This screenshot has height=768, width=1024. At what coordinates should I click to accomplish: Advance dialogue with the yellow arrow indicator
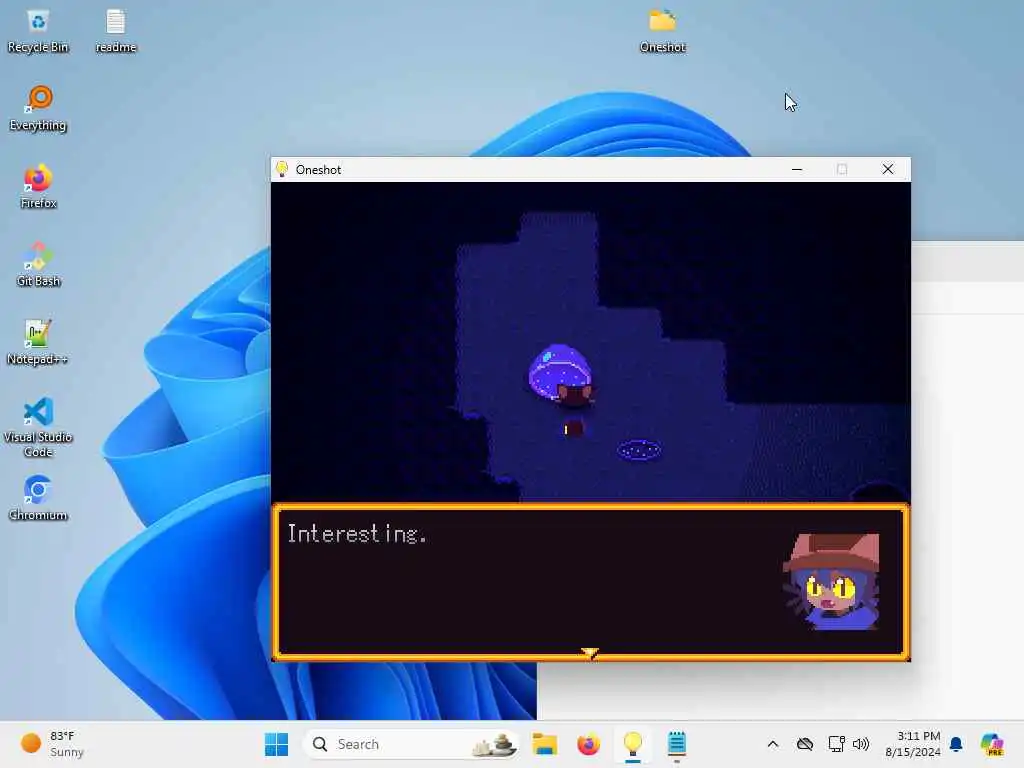(590, 652)
